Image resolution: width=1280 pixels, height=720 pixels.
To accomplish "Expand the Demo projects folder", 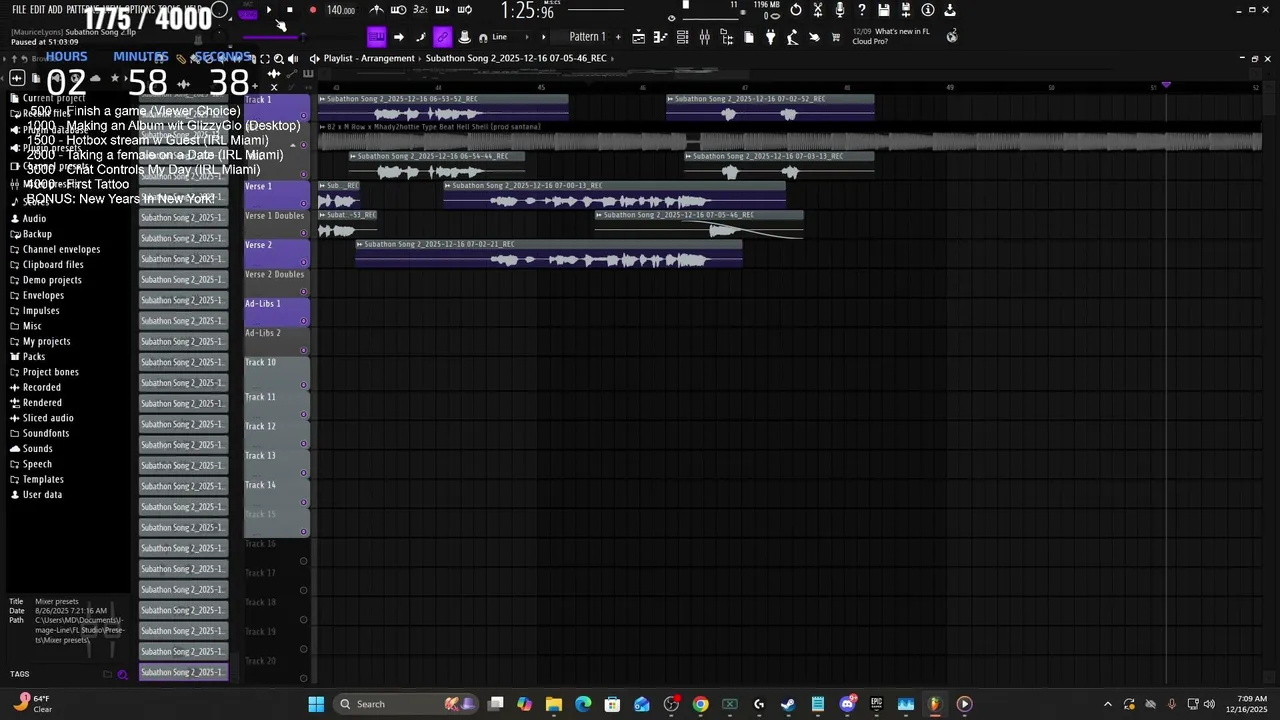I will [52, 280].
